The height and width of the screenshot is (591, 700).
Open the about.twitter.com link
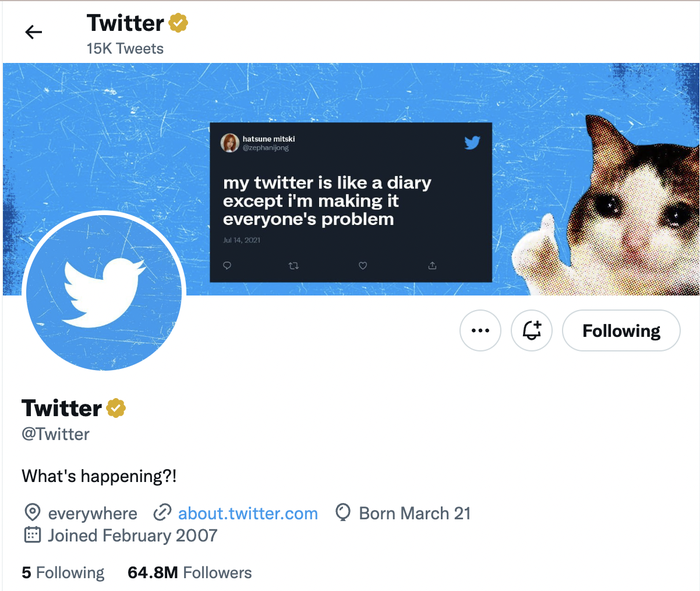[x=248, y=513]
